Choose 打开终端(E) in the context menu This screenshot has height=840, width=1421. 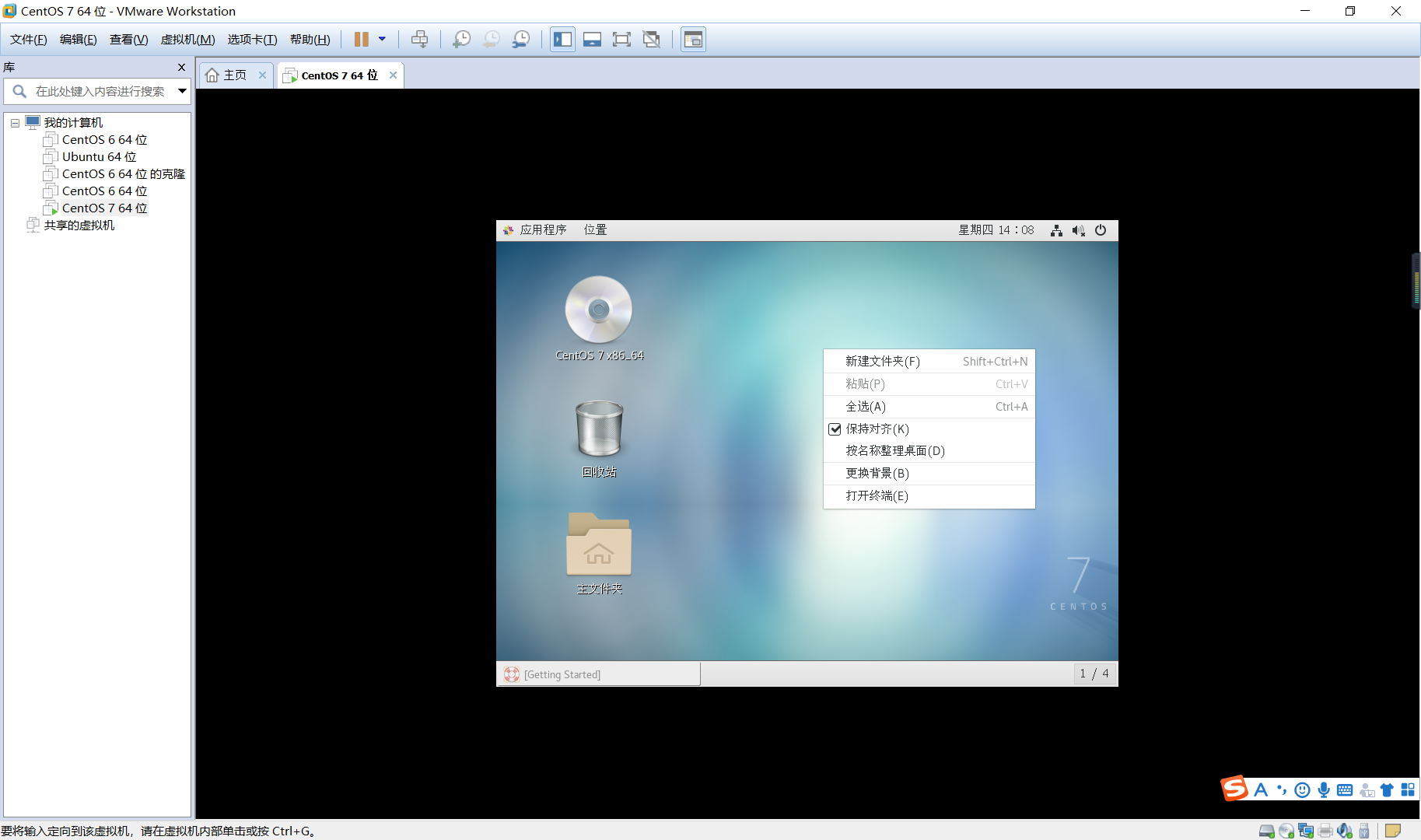[x=929, y=496]
